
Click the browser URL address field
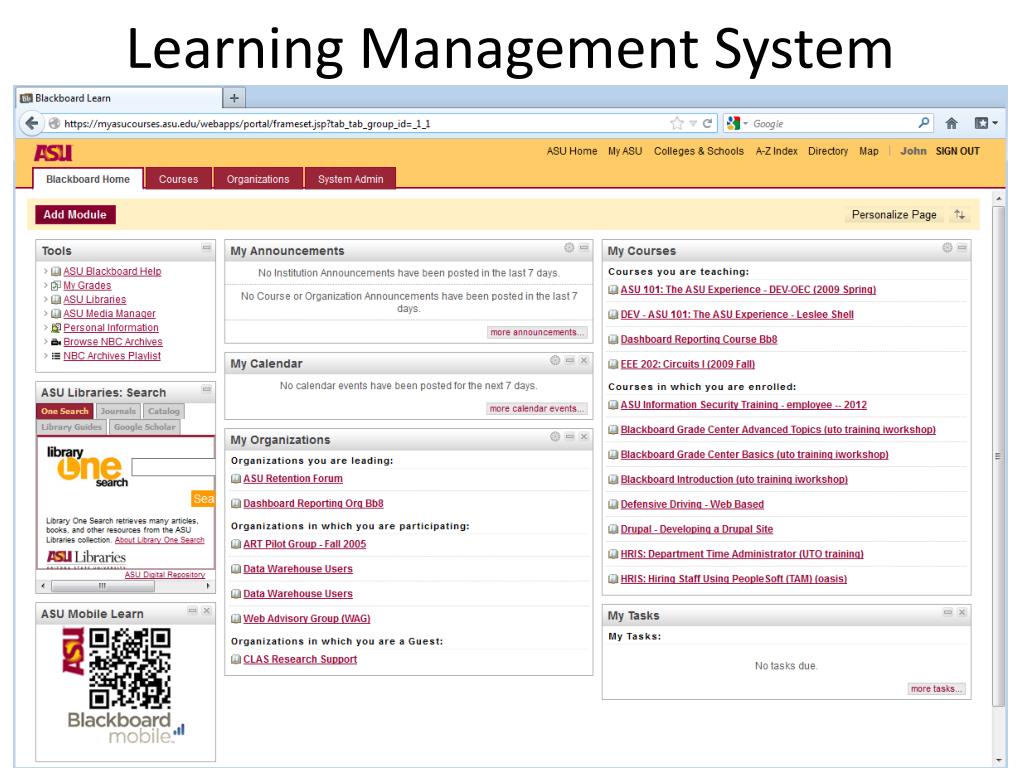click(364, 123)
